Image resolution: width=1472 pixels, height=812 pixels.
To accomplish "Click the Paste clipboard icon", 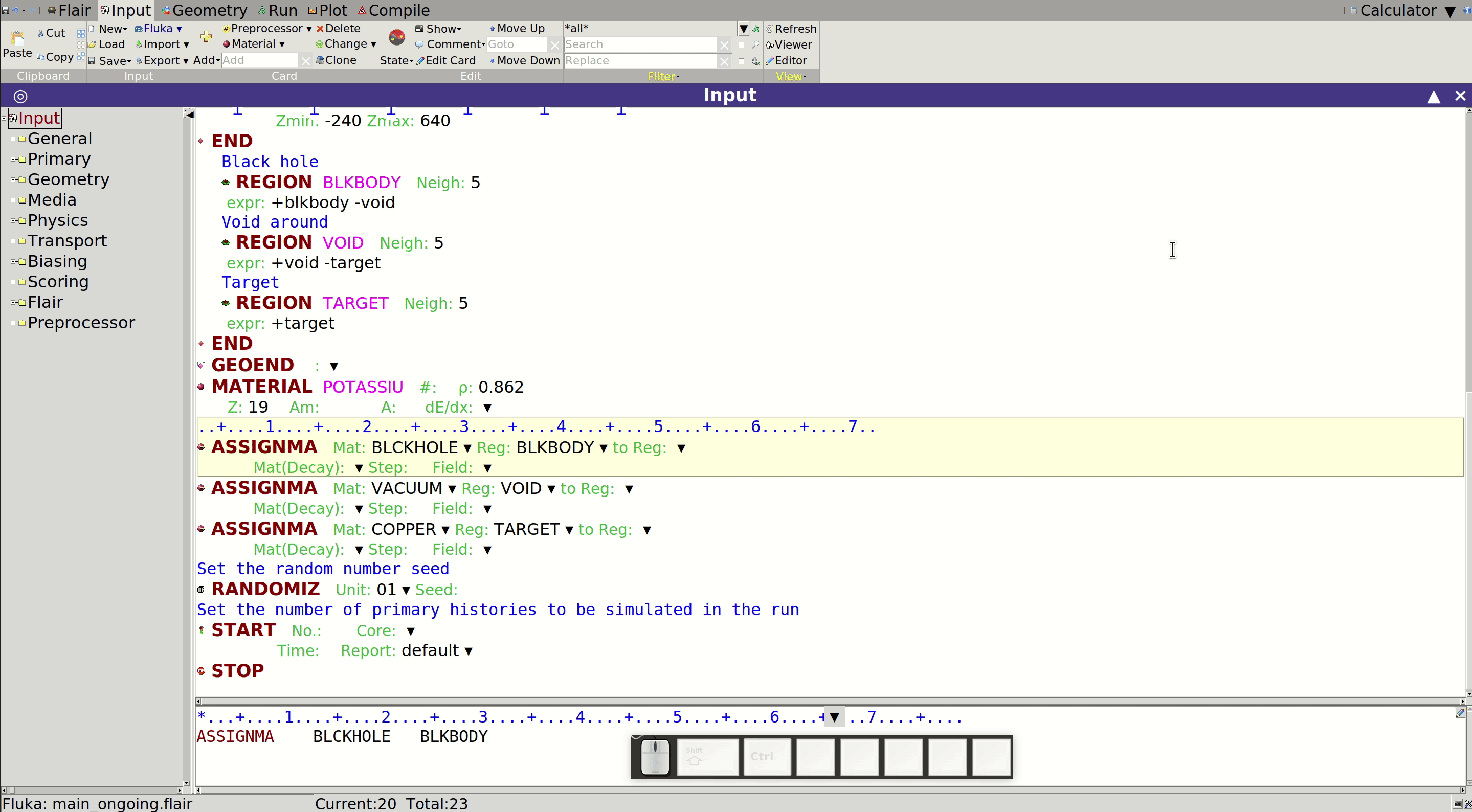I will coord(17,38).
